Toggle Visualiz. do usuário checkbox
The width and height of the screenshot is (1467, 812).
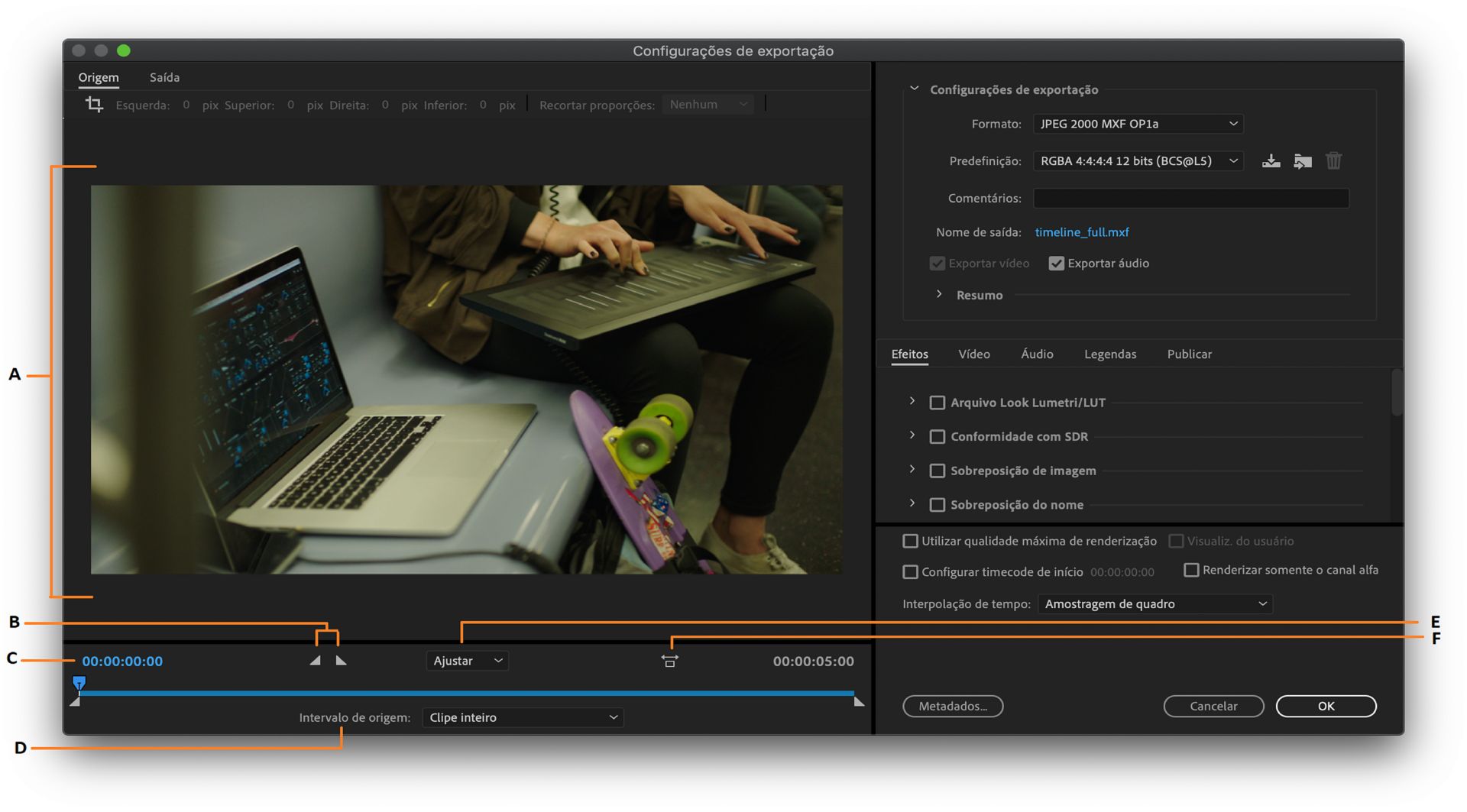click(1176, 541)
